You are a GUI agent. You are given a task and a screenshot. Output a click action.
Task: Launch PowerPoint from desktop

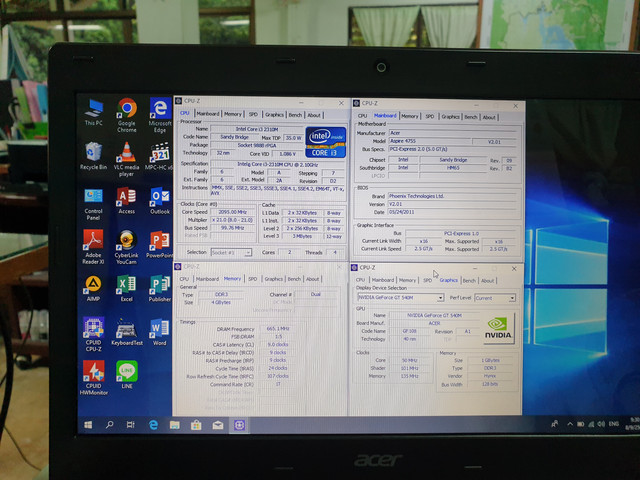pyautogui.click(x=160, y=244)
